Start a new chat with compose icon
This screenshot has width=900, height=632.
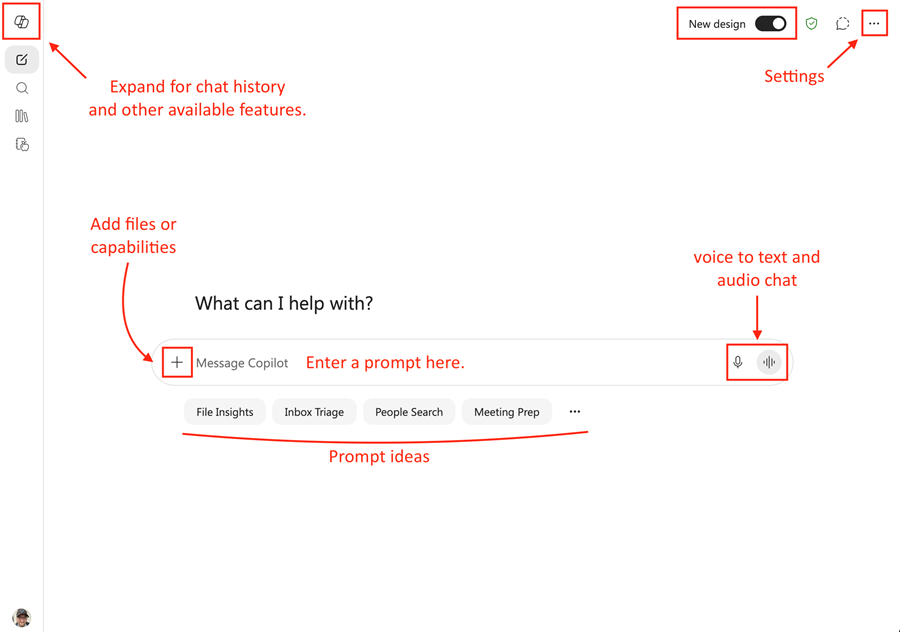tap(22, 60)
